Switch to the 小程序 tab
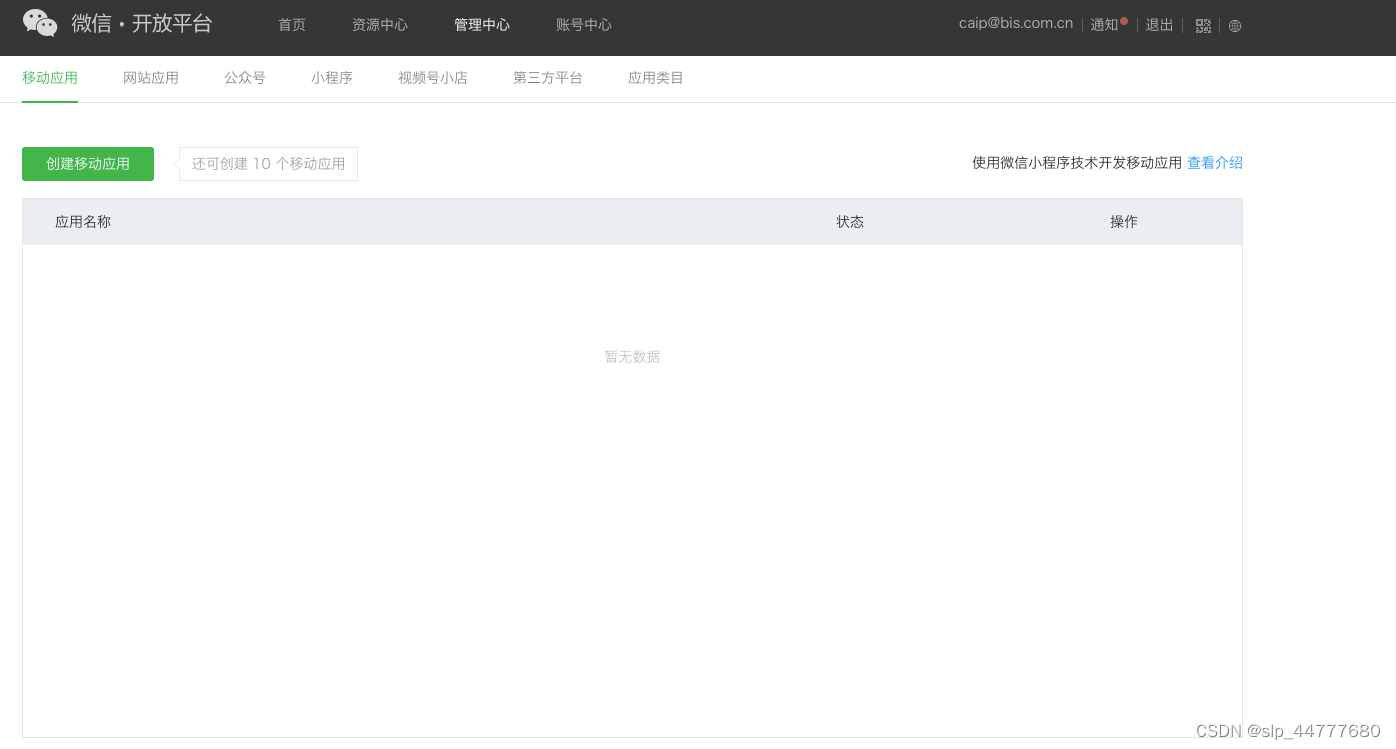The image size is (1396, 749). coord(332,78)
